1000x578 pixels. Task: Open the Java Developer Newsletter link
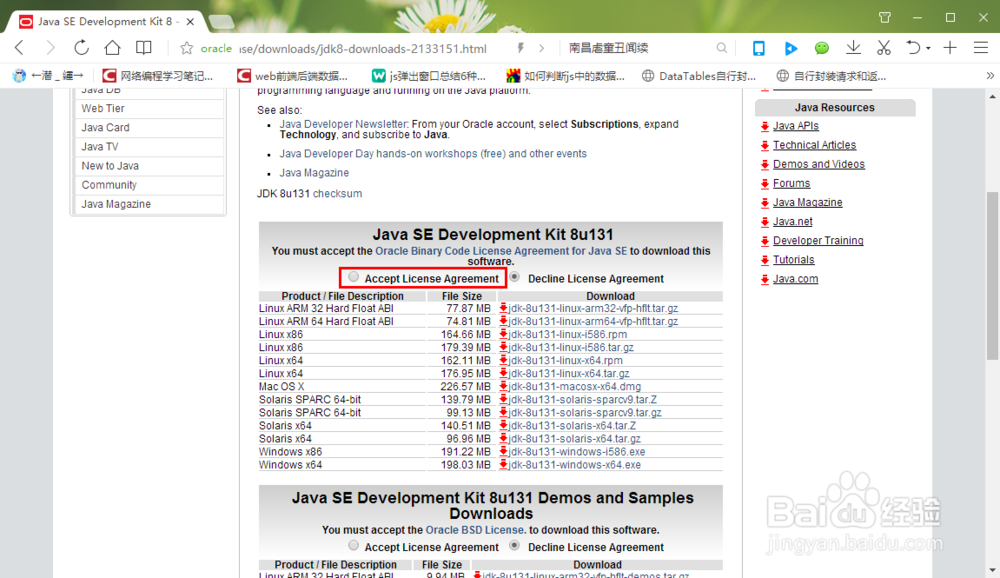click(343, 124)
